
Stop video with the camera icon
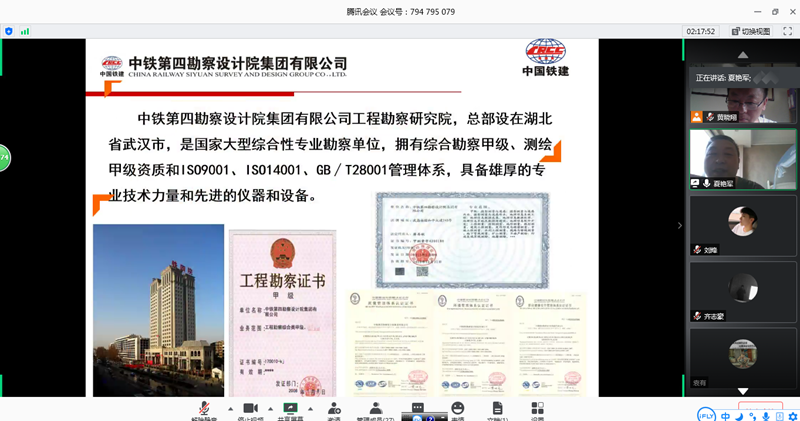click(251, 410)
